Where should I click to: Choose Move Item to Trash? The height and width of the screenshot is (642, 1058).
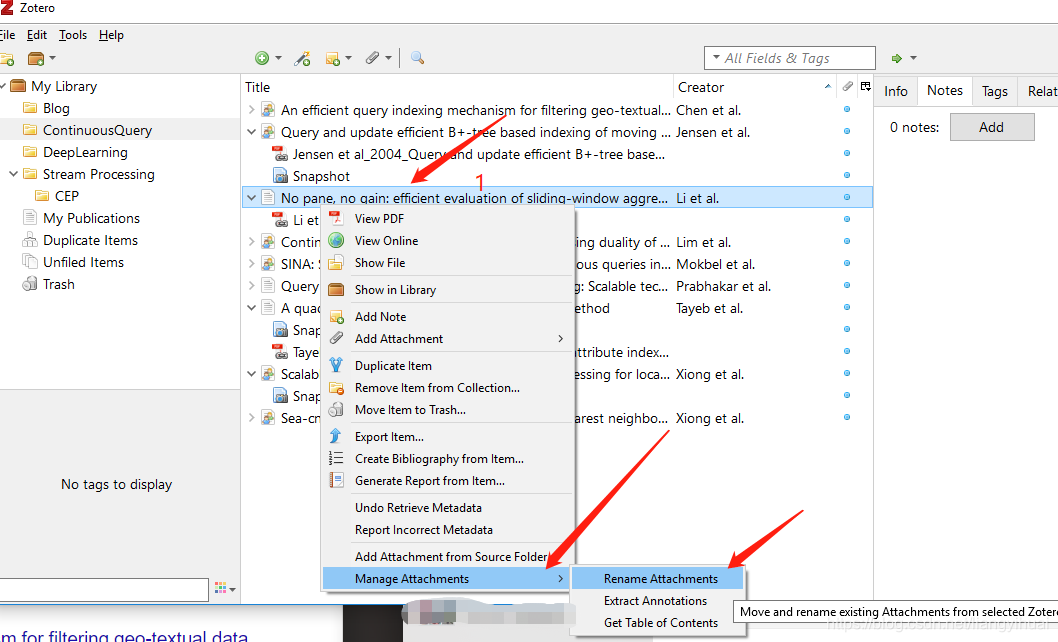(x=447, y=410)
